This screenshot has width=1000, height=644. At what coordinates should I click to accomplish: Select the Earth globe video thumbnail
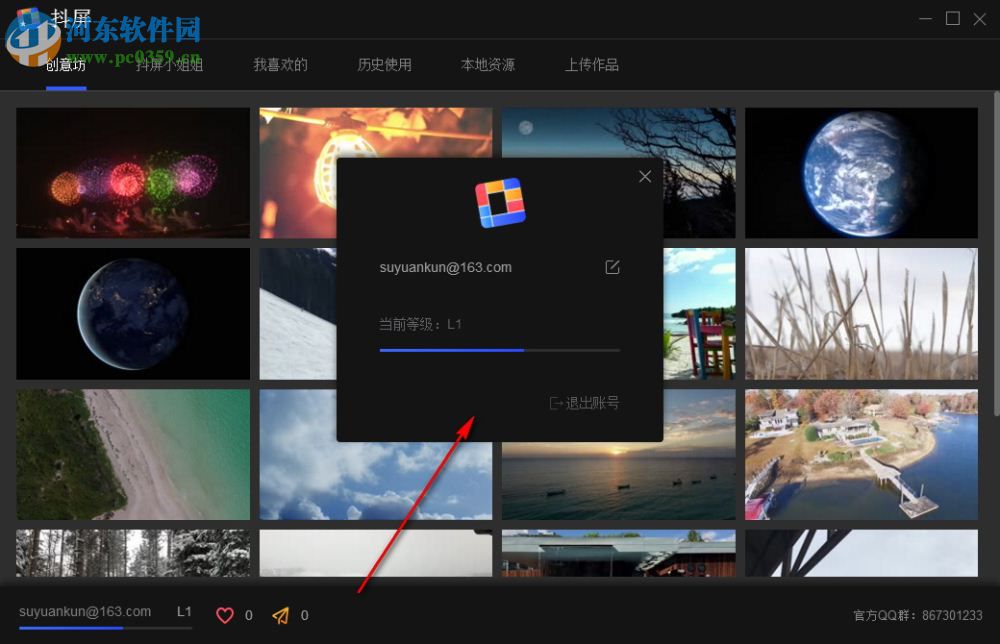(861, 172)
